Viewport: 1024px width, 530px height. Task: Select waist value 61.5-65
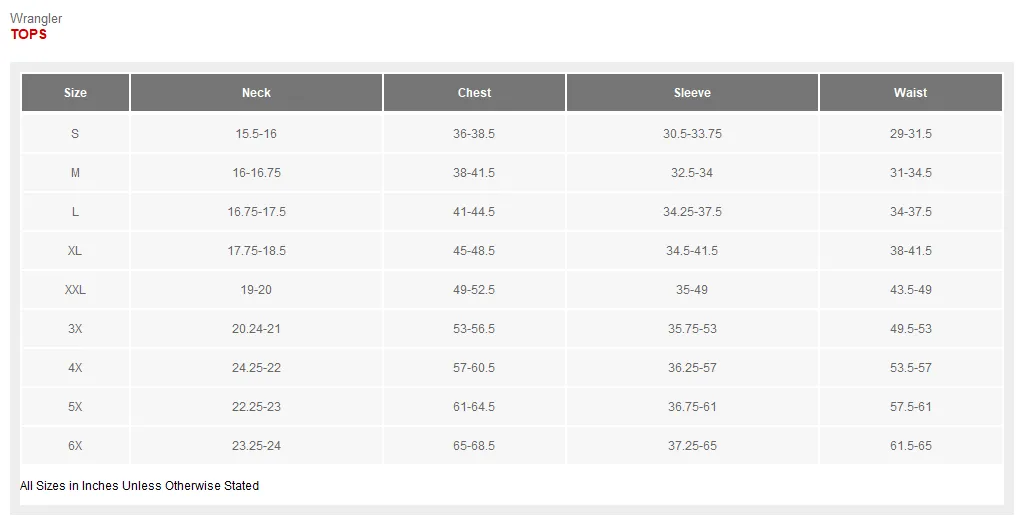coord(910,445)
